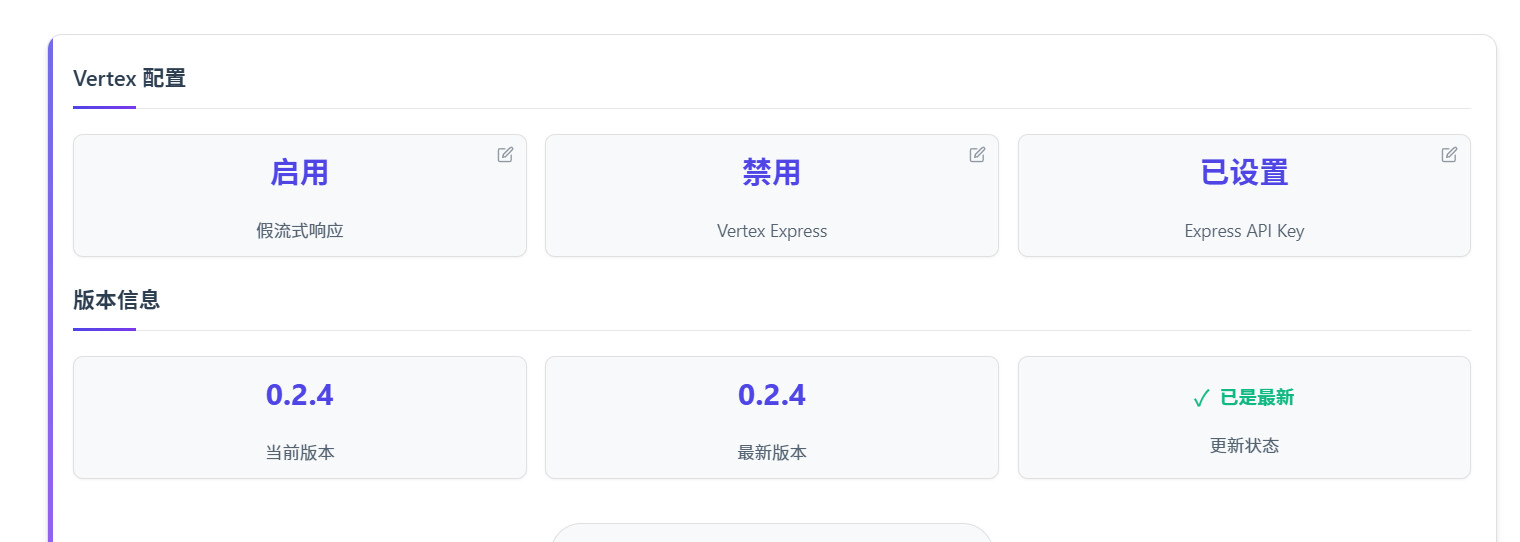Select the 已设置 value text
The width and height of the screenshot is (1520, 542).
pyautogui.click(x=1244, y=173)
